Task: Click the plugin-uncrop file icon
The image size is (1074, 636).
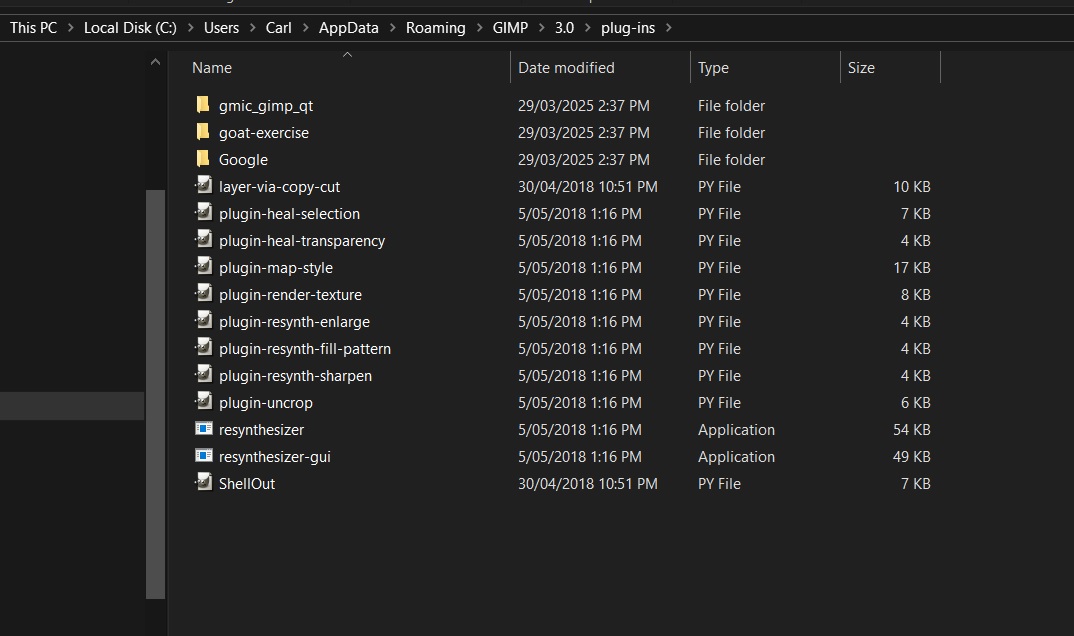Action: pos(203,402)
